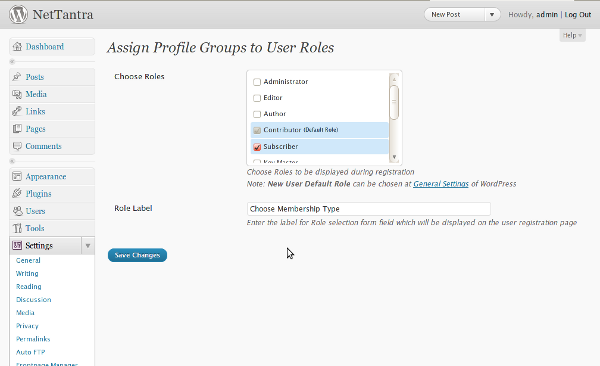Click the Pages icon in sidebar
Screen dimensions: 600x366
[17, 129]
